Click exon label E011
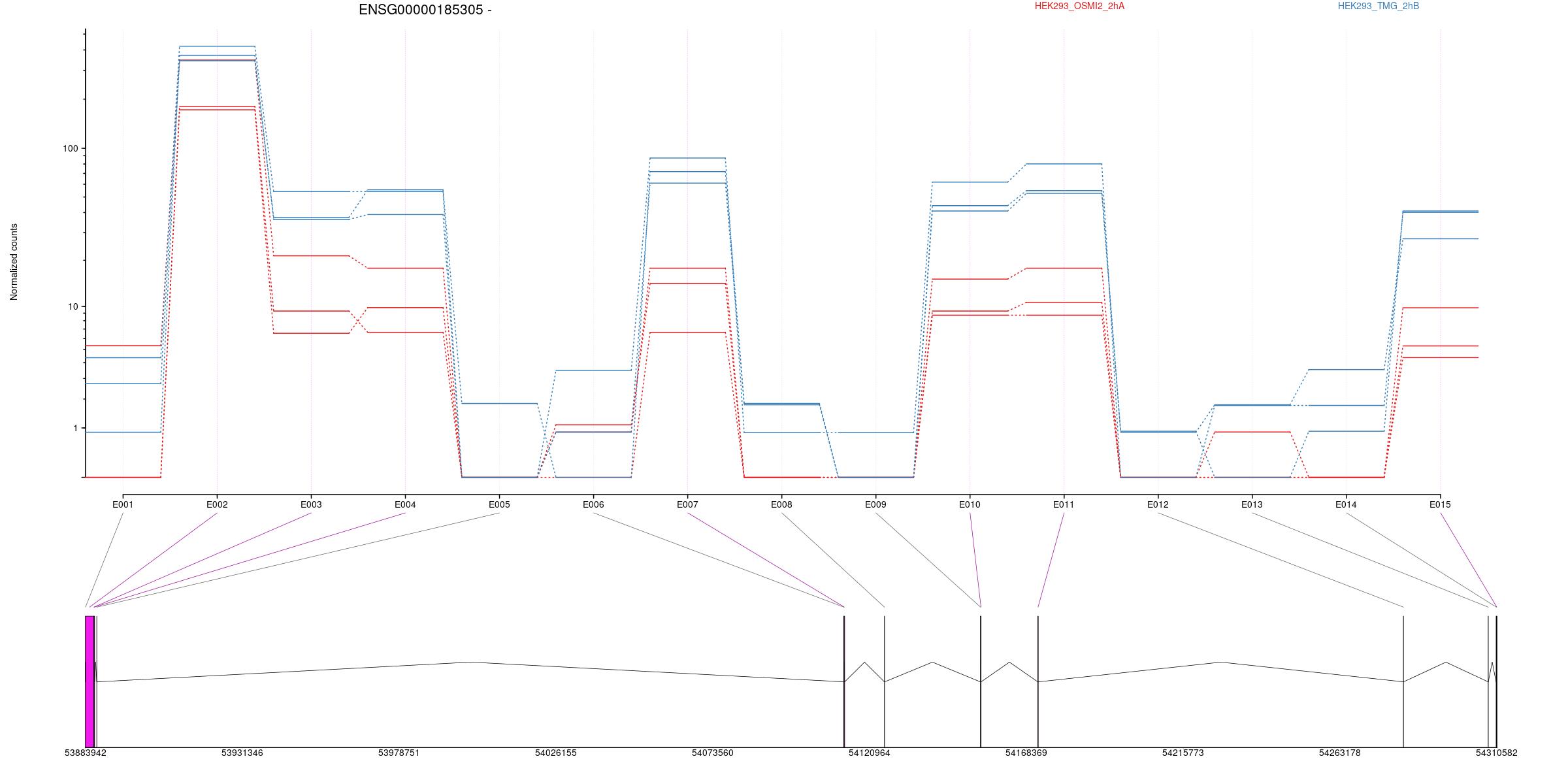This screenshot has width=1568, height=784. 1064,504
